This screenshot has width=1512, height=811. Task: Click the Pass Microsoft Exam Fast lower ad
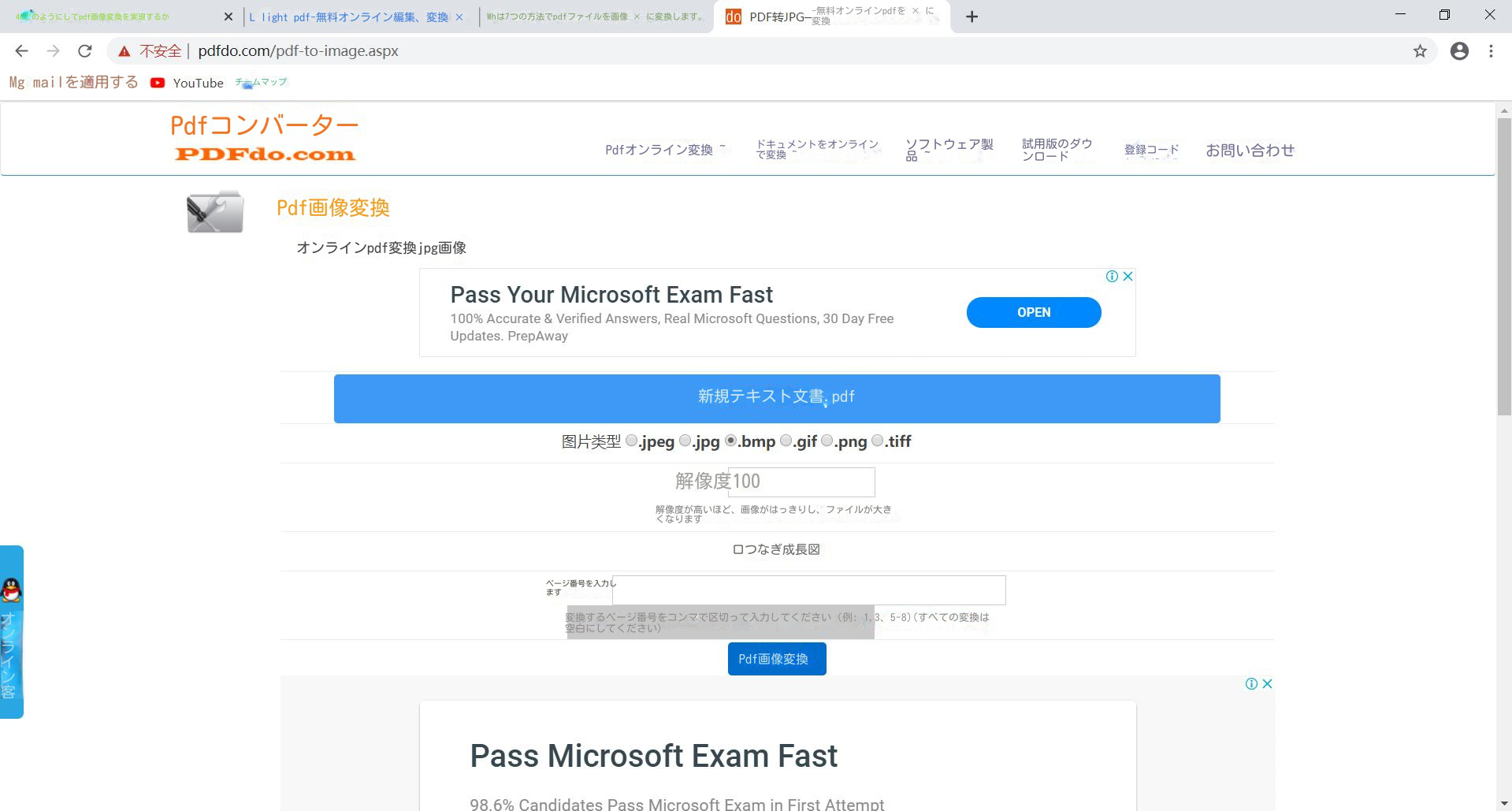[x=653, y=756]
